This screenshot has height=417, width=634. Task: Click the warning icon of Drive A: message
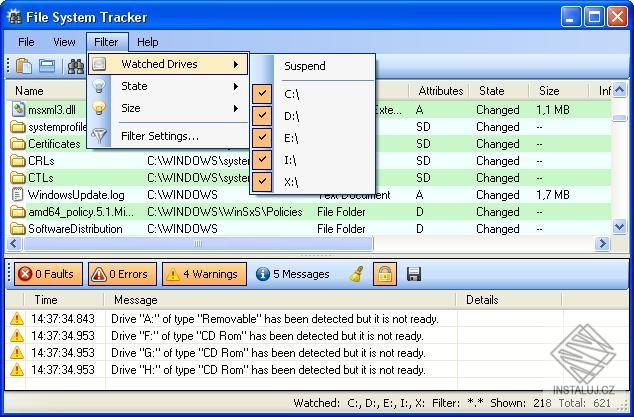[x=17, y=319]
